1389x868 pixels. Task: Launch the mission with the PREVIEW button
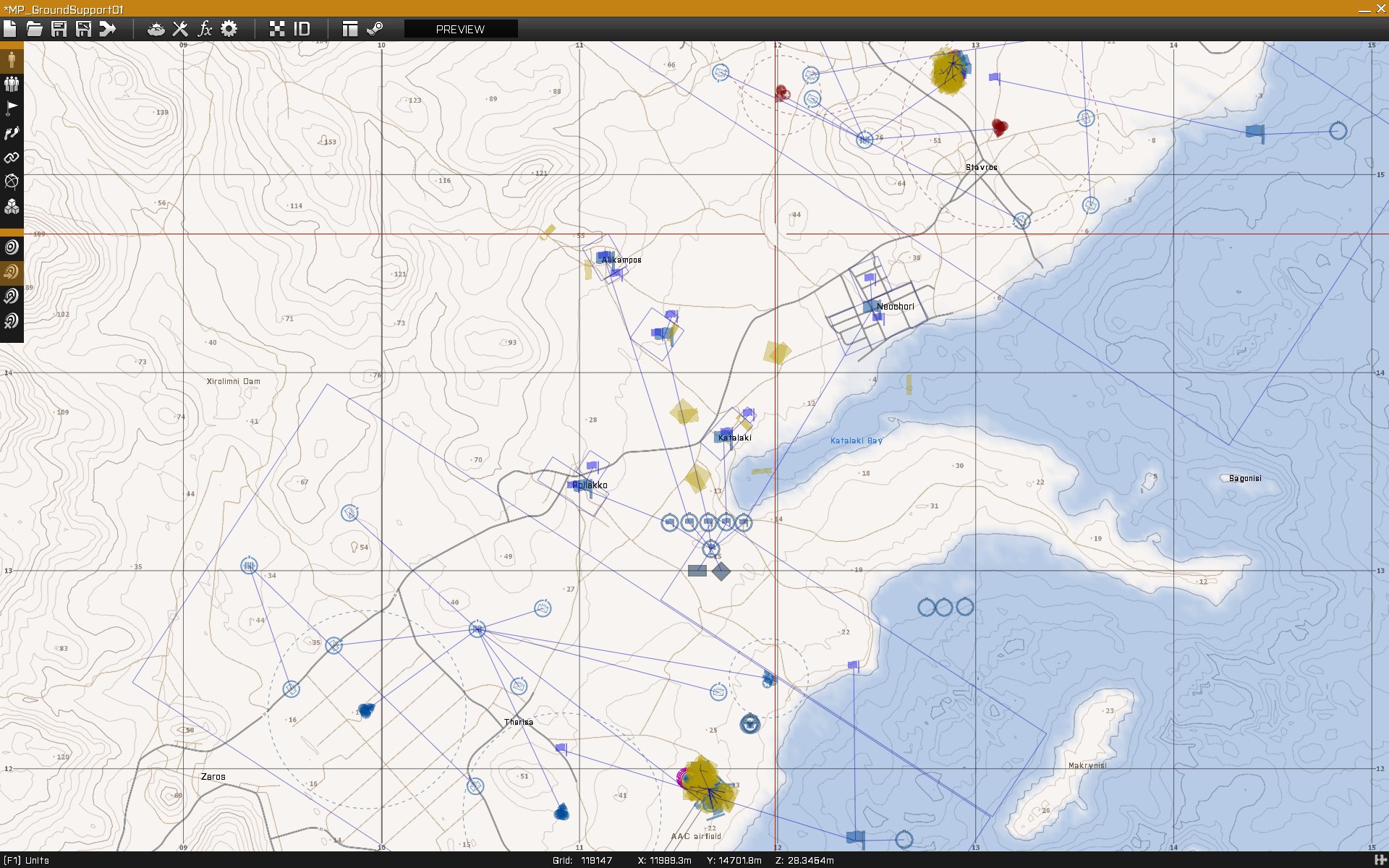point(461,30)
